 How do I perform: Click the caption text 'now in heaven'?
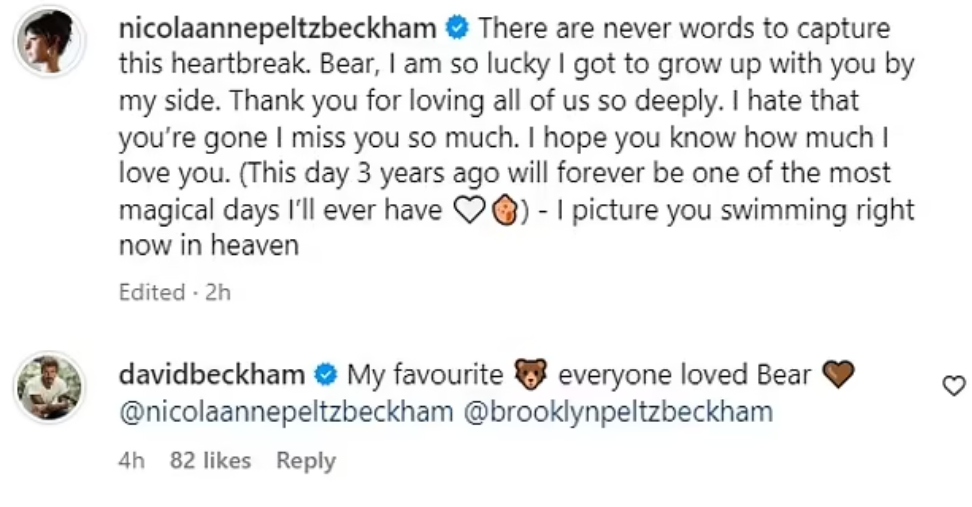(209, 246)
